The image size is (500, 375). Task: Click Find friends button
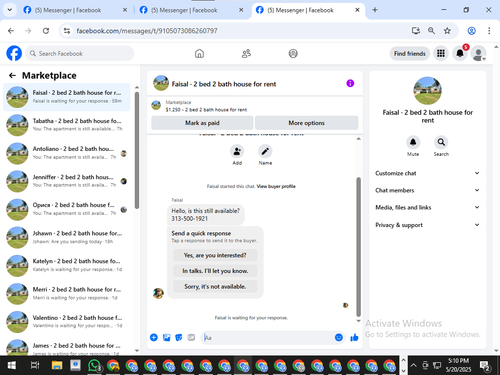410,53
